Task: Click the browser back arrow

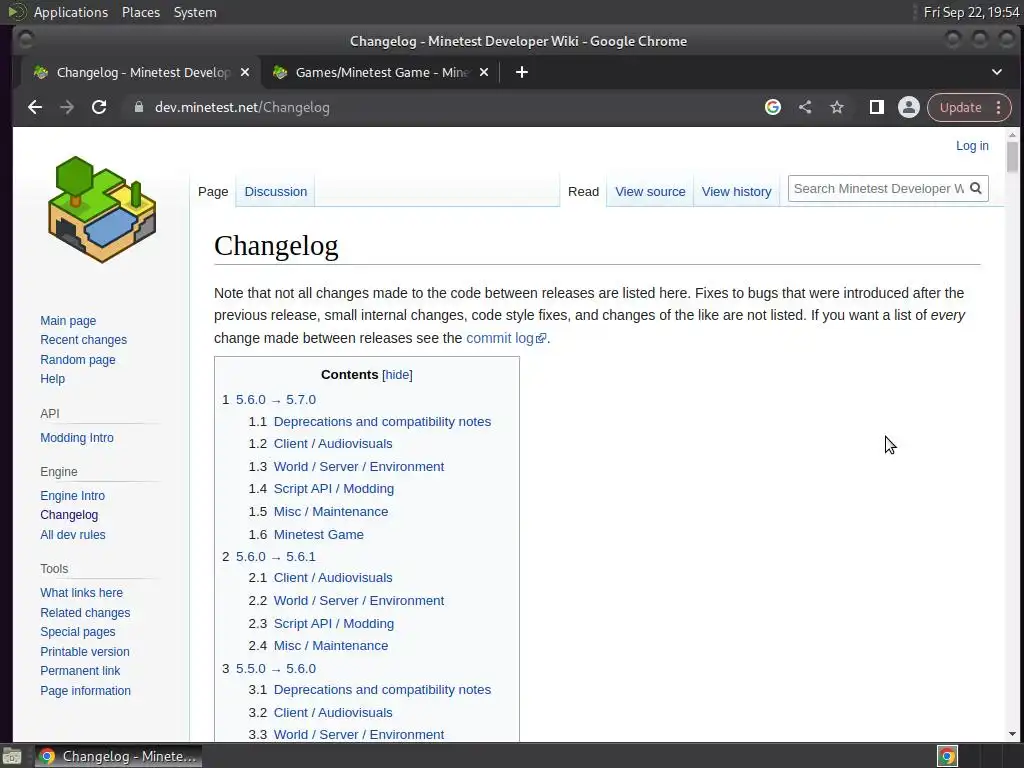Action: click(35, 107)
